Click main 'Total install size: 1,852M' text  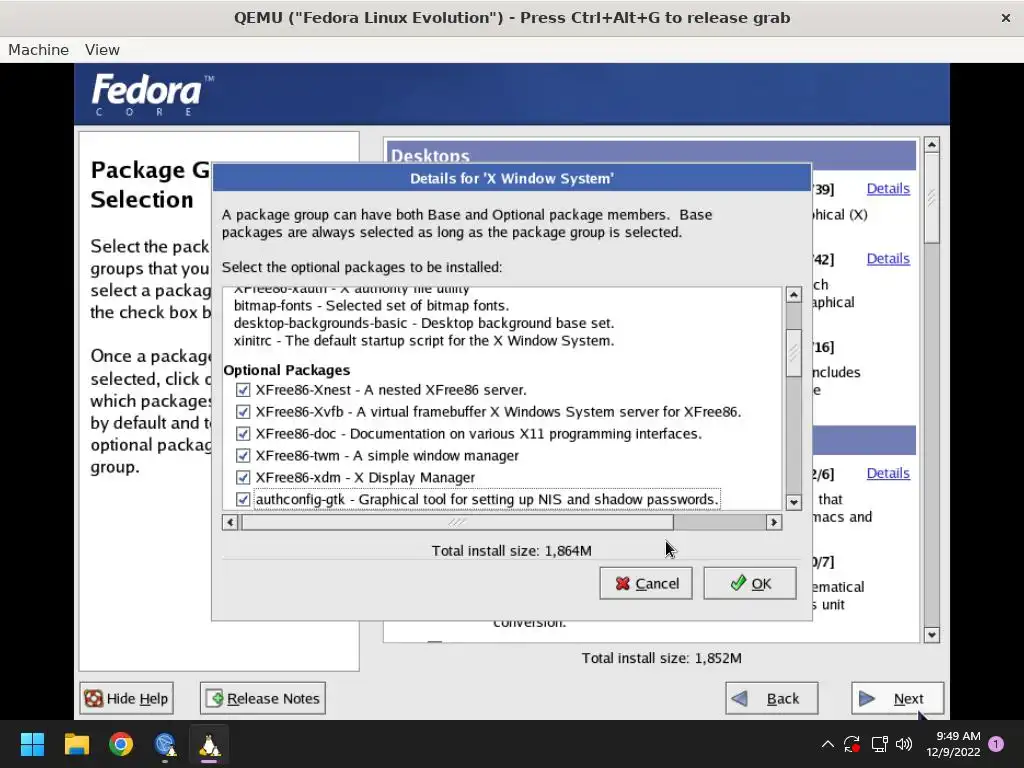pos(662,658)
